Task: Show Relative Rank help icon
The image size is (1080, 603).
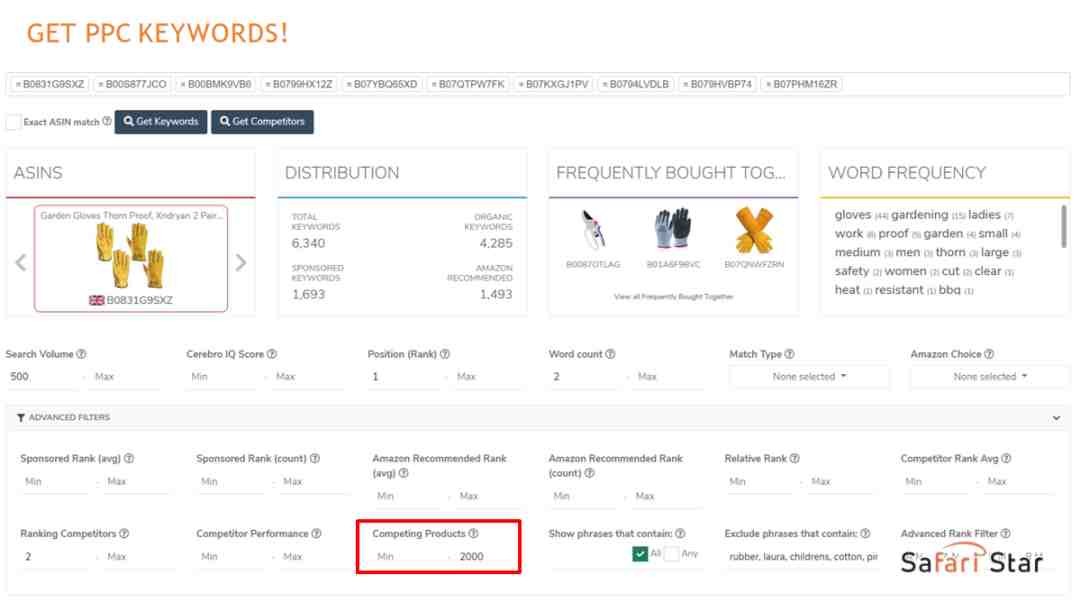Action: click(x=795, y=459)
